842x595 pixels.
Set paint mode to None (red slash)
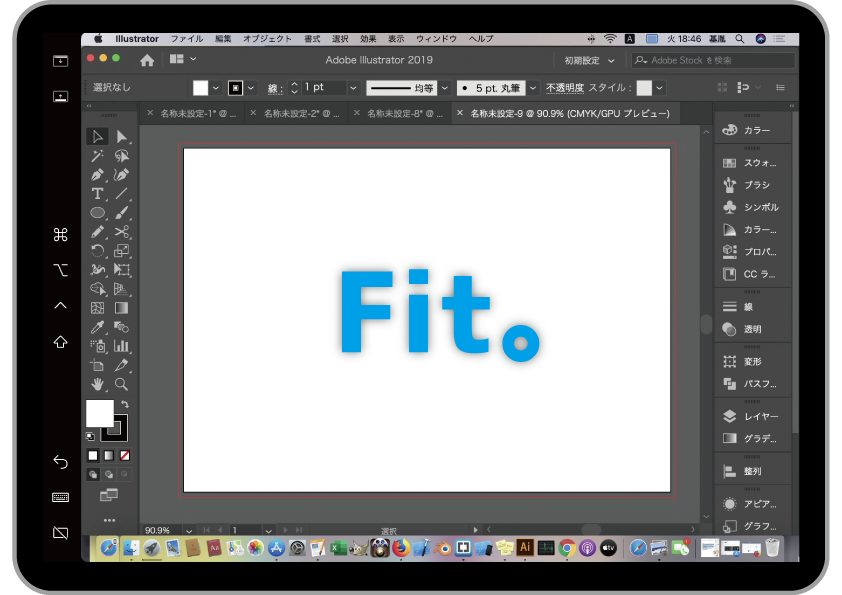(x=125, y=456)
